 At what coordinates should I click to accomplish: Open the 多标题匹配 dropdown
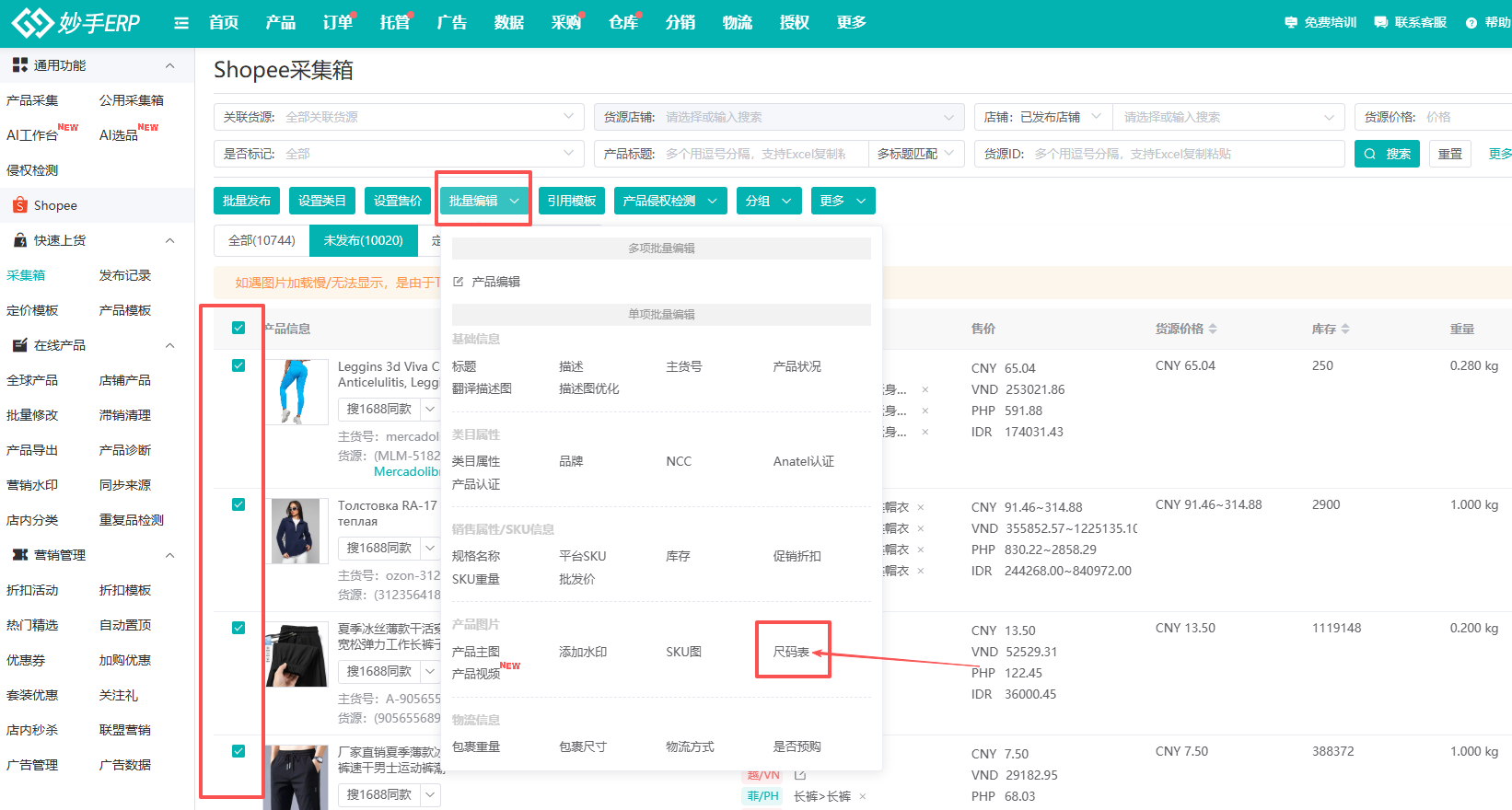(916, 154)
